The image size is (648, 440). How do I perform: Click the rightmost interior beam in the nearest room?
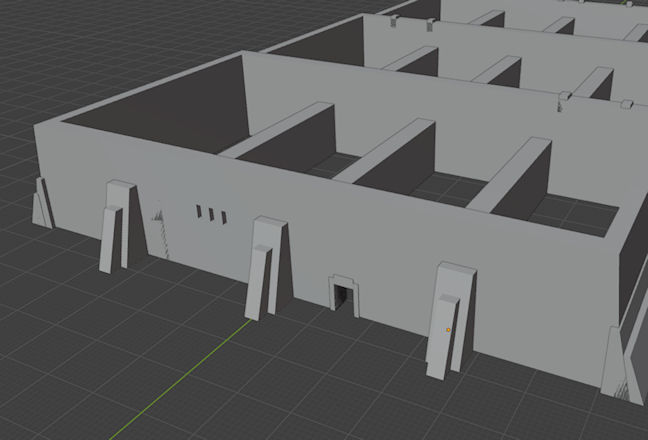pyautogui.click(x=510, y=175)
